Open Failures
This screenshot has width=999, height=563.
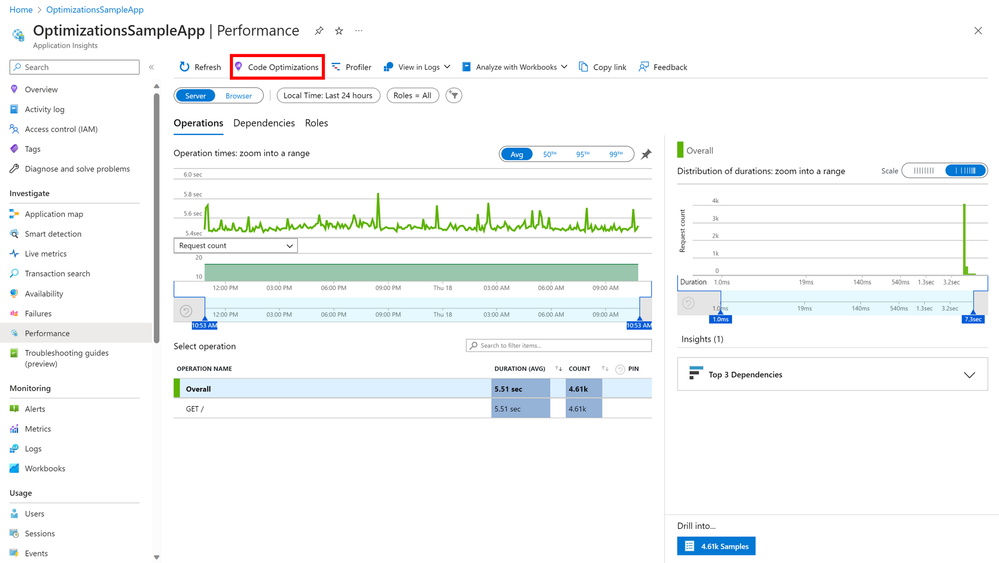click(x=38, y=313)
